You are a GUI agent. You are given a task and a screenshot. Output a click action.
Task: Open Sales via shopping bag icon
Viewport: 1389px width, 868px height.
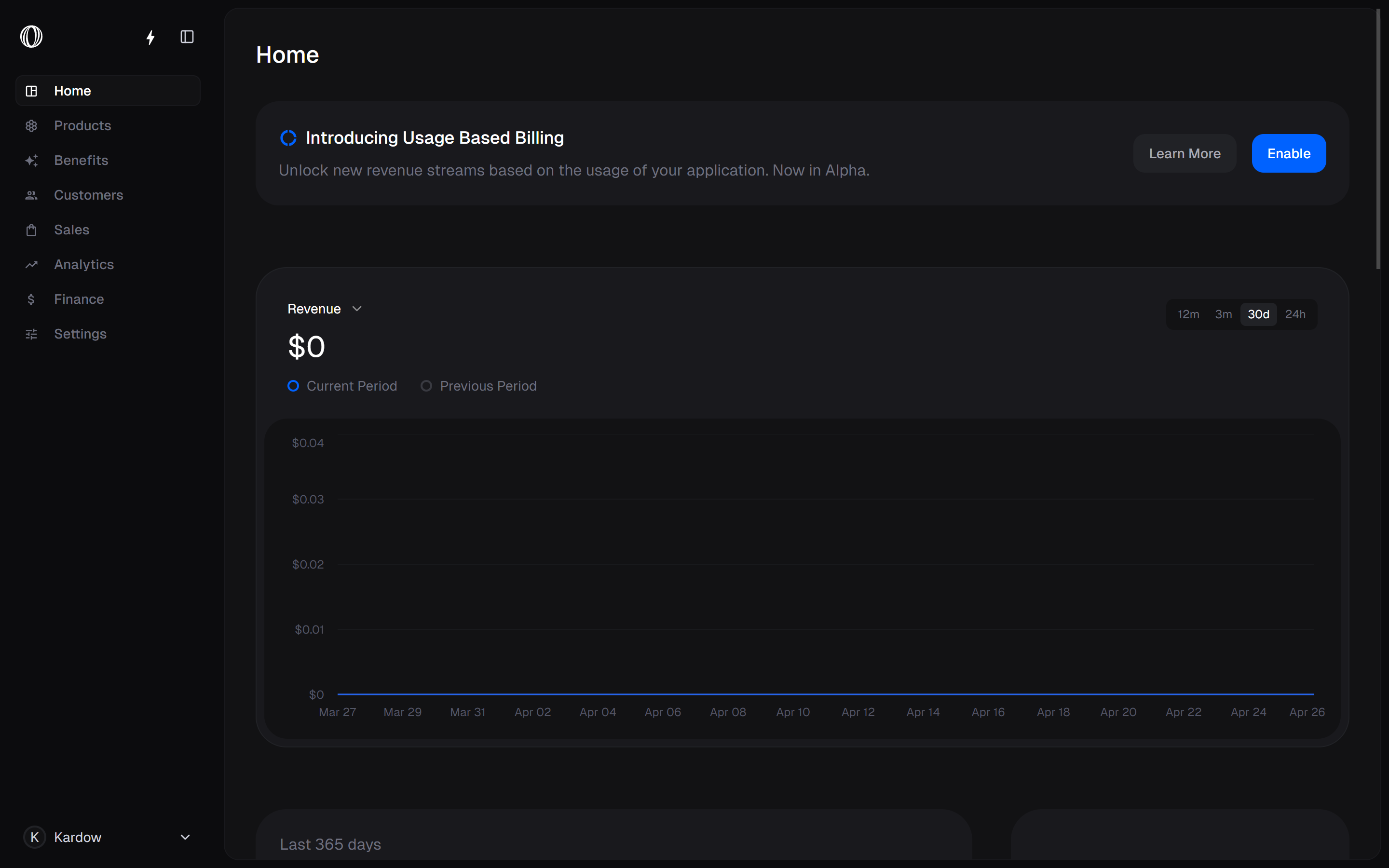(x=31, y=230)
